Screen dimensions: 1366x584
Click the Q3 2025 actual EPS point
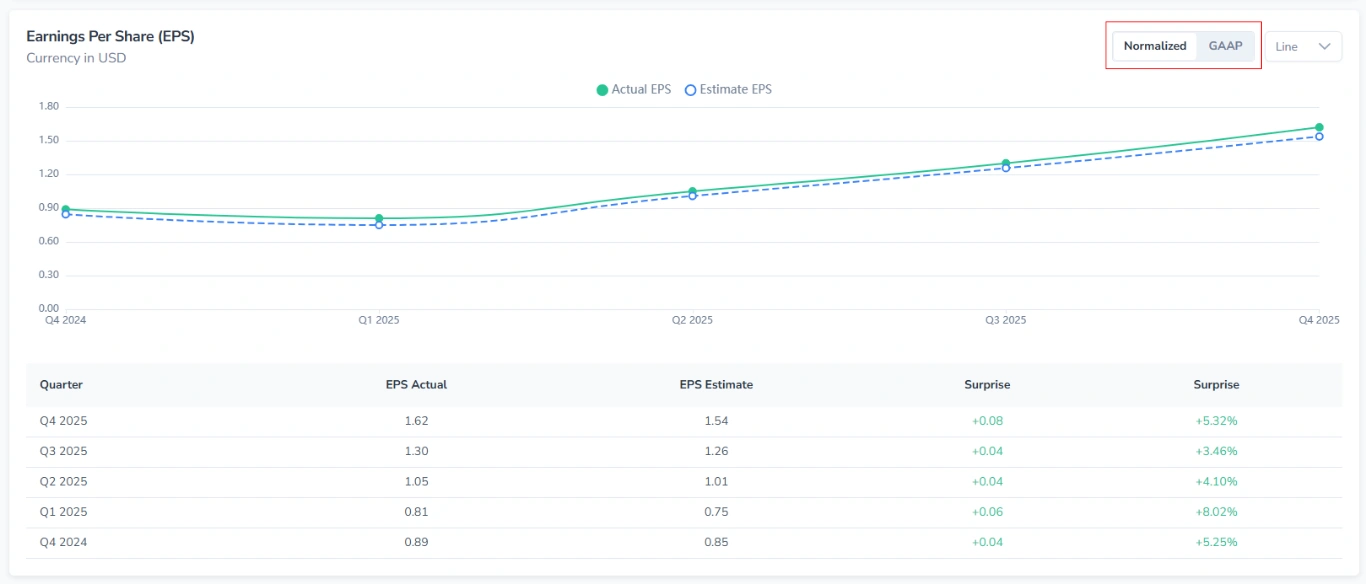point(1007,160)
